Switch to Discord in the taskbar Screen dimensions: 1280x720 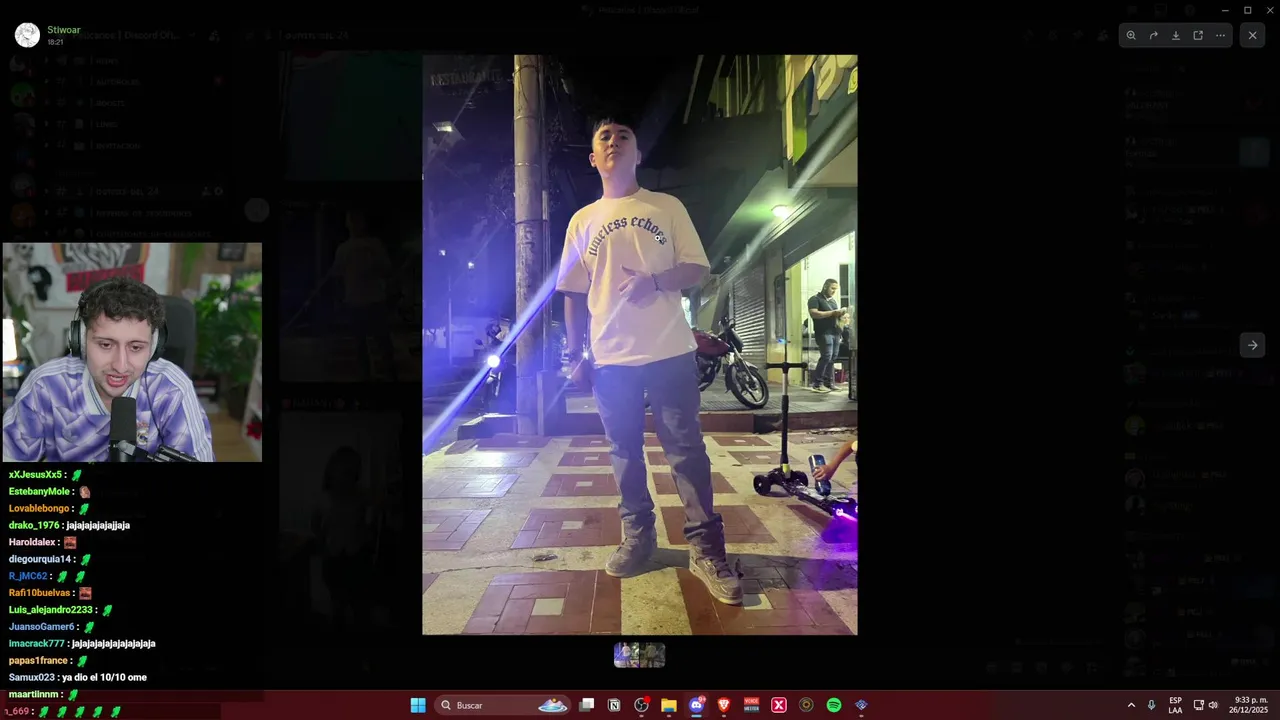[x=697, y=705]
